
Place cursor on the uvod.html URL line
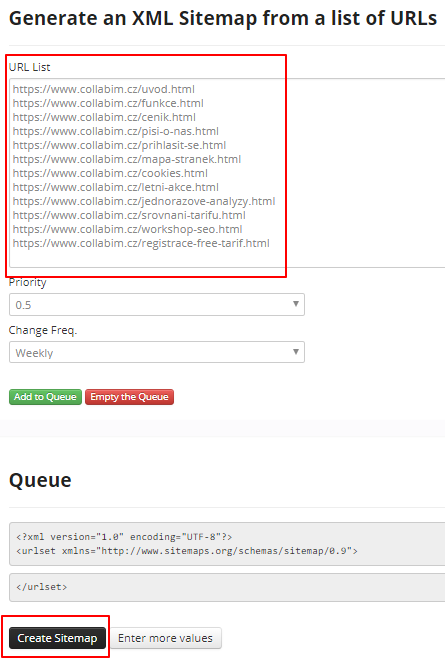(x=104, y=89)
